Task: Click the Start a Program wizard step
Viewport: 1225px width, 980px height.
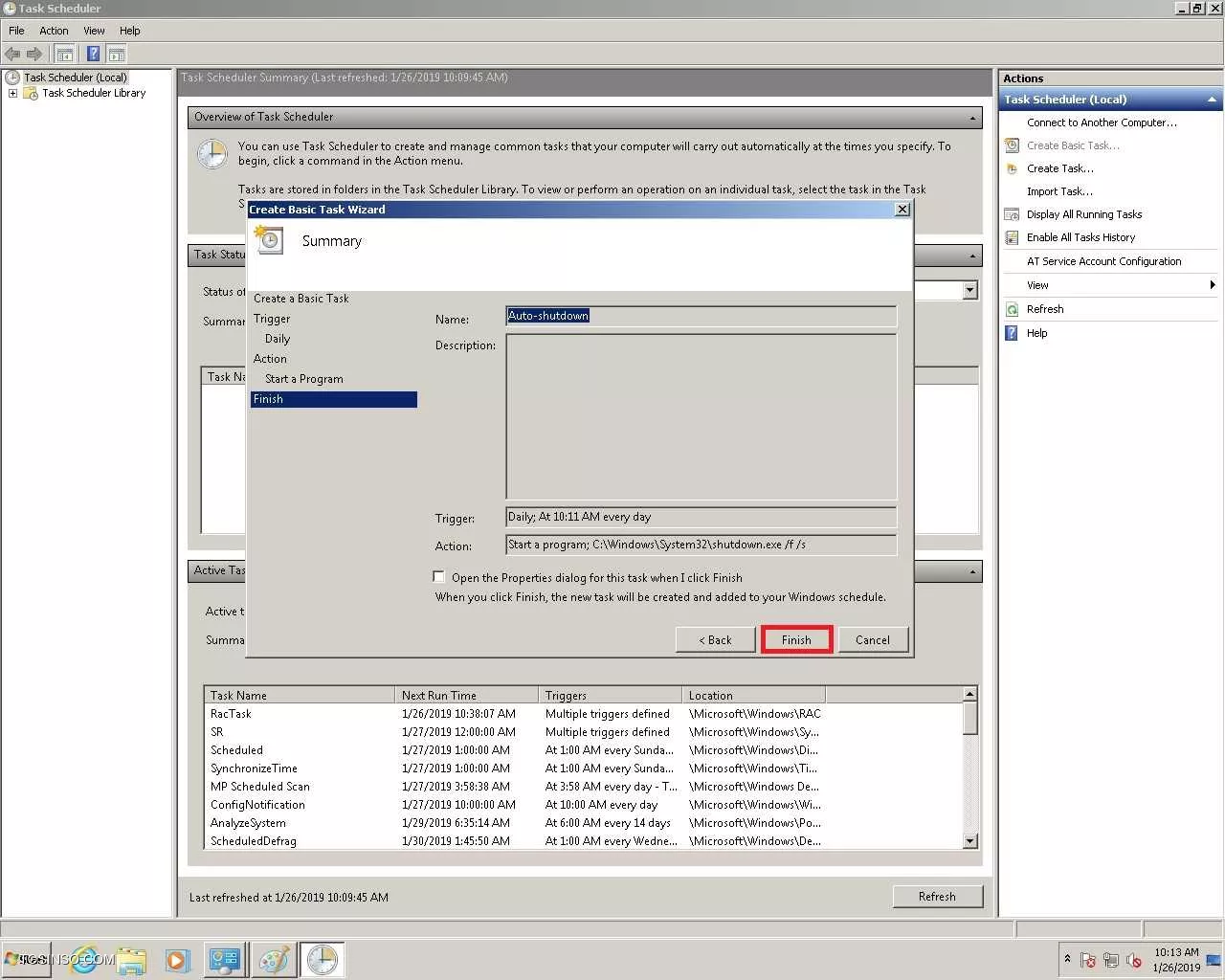Action: point(303,379)
